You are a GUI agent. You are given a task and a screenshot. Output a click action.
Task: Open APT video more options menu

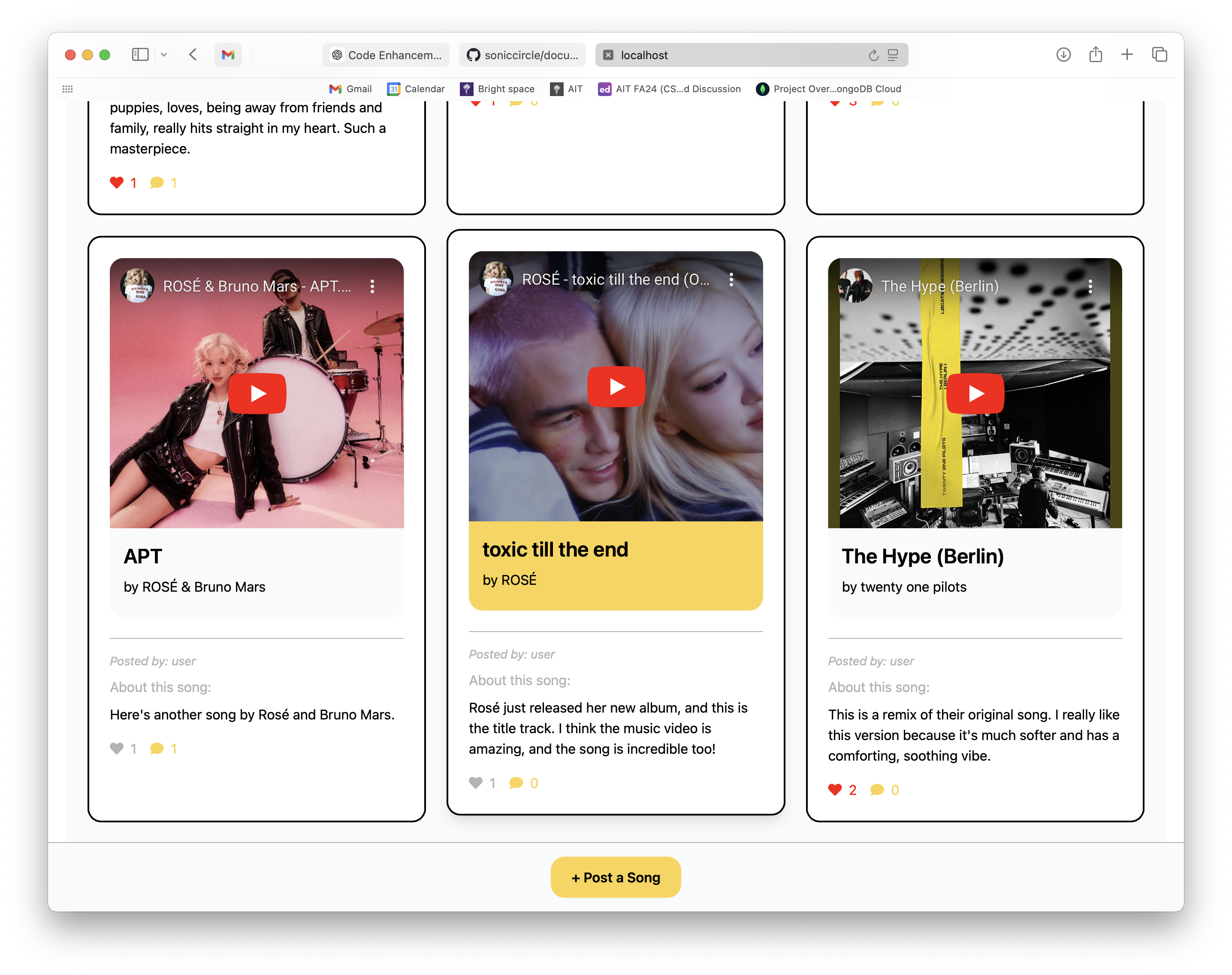372,286
